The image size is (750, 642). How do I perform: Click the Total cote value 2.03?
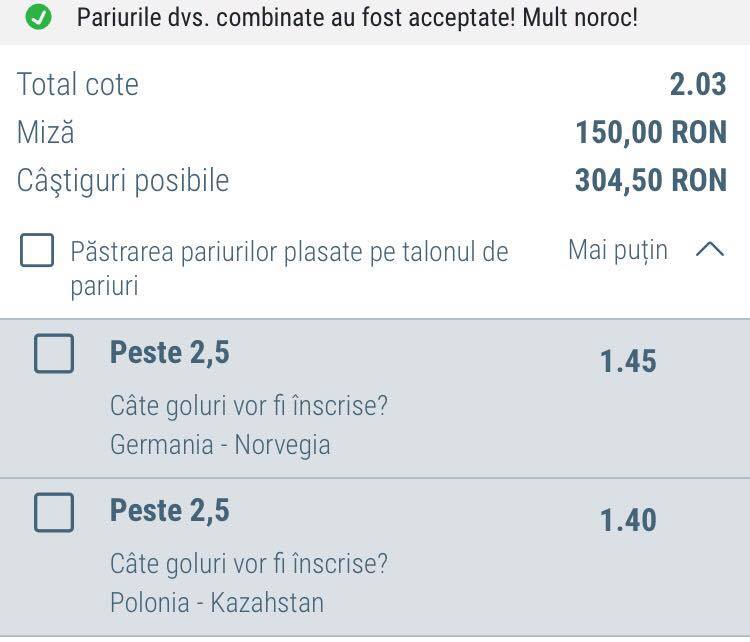pyautogui.click(x=698, y=84)
